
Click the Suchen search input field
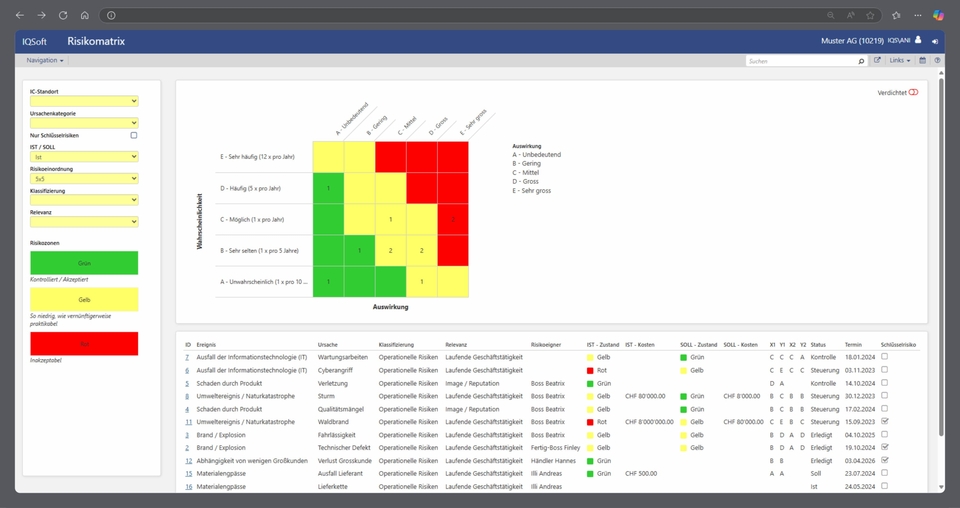pyautogui.click(x=800, y=61)
